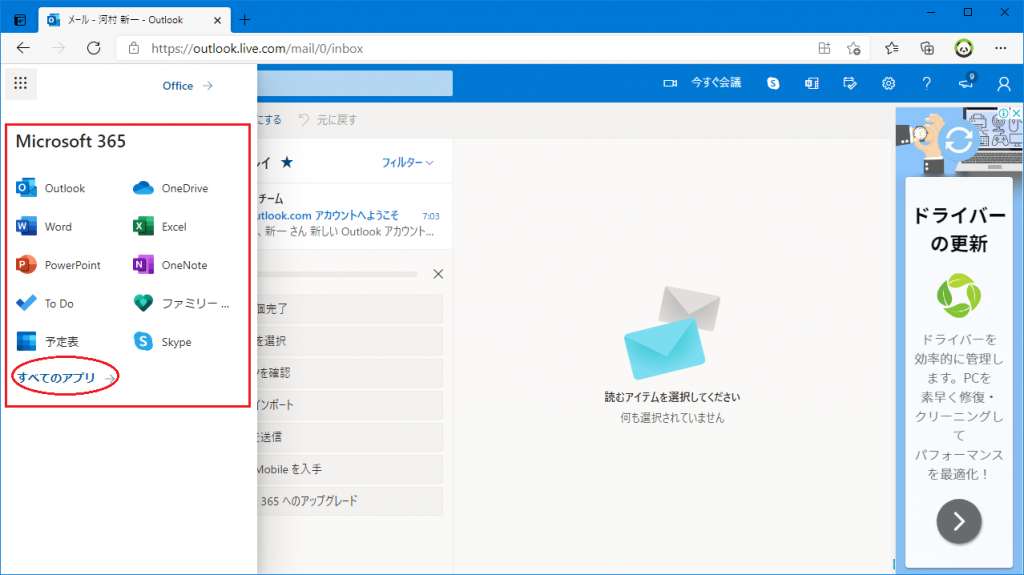
Task: Toggle the inbox favorite star
Action: 287,162
